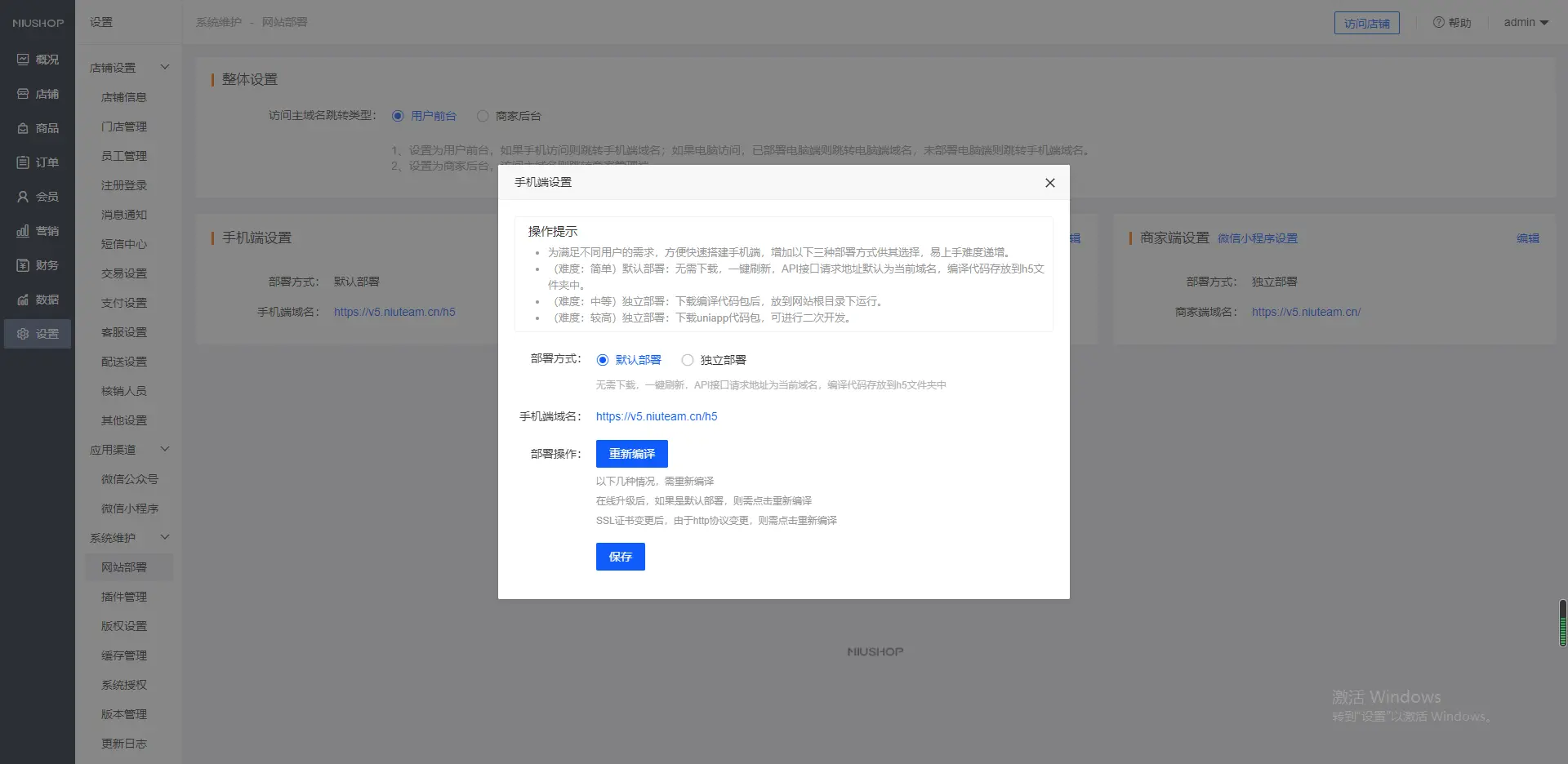The width and height of the screenshot is (1568, 764).
Task: Open the 商品 goods bag icon
Action: (x=23, y=128)
